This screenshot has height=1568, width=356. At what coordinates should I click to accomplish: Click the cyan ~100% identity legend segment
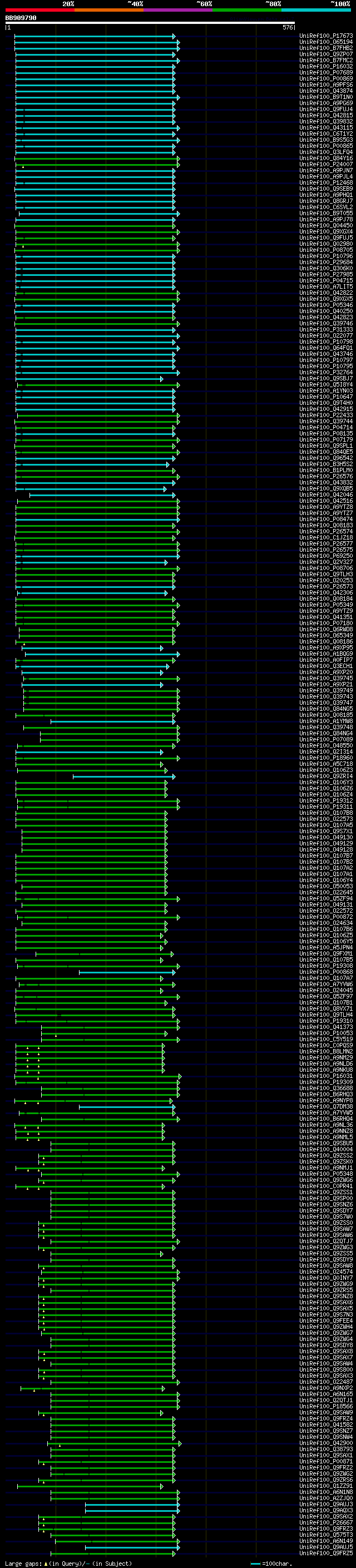click(x=317, y=10)
